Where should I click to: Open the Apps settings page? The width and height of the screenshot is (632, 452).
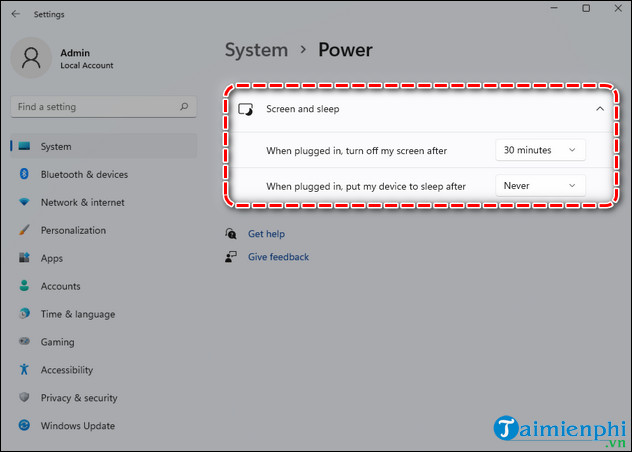click(x=52, y=258)
